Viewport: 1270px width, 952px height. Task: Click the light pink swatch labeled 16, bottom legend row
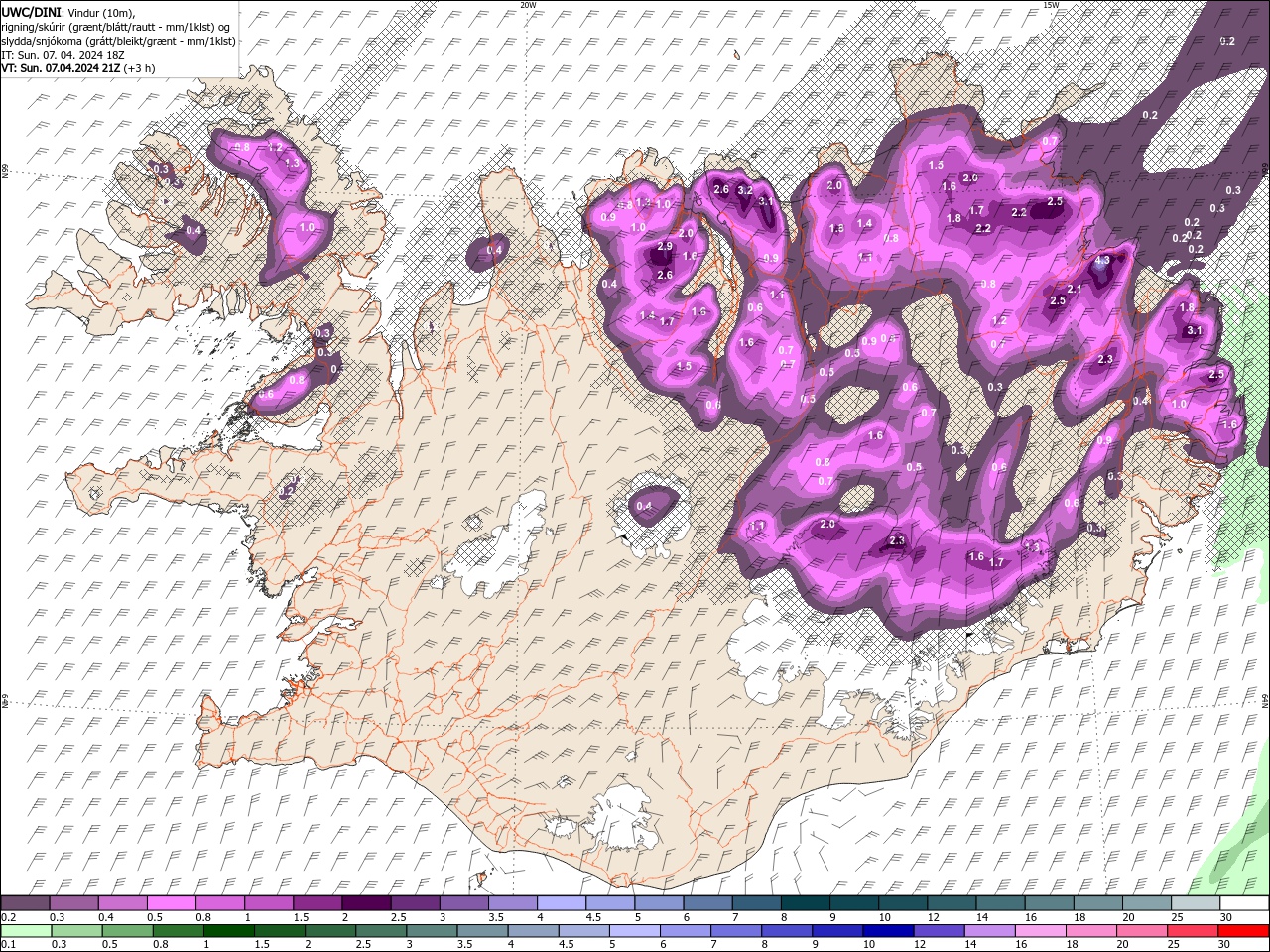pyautogui.click(x=1041, y=931)
